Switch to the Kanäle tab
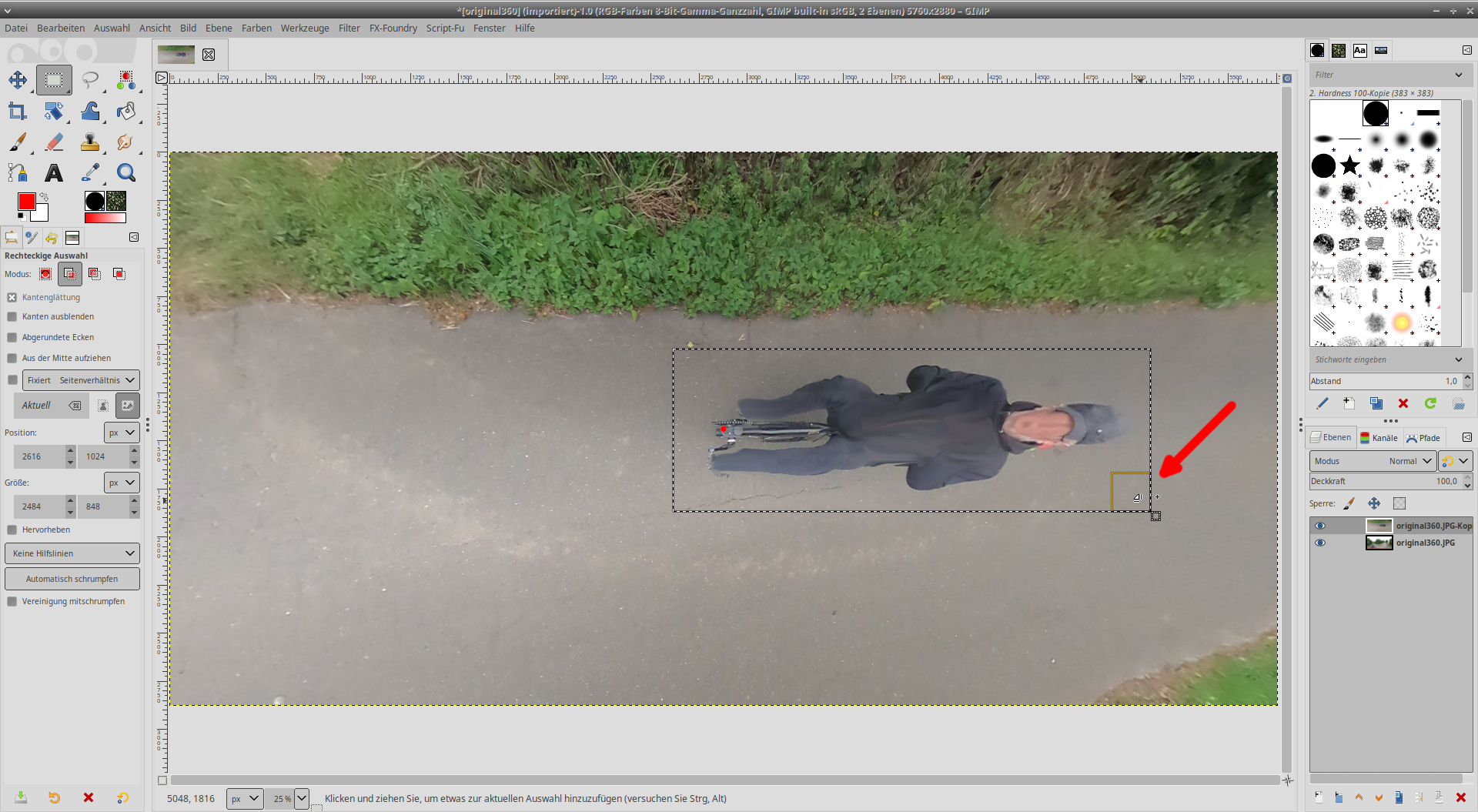 tap(1379, 438)
